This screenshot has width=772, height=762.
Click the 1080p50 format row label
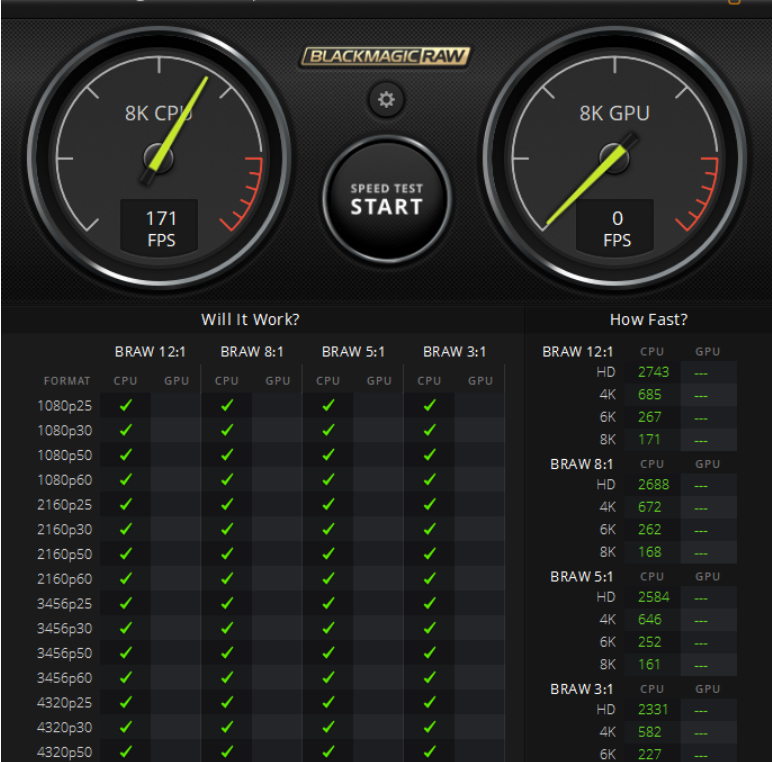(64, 455)
